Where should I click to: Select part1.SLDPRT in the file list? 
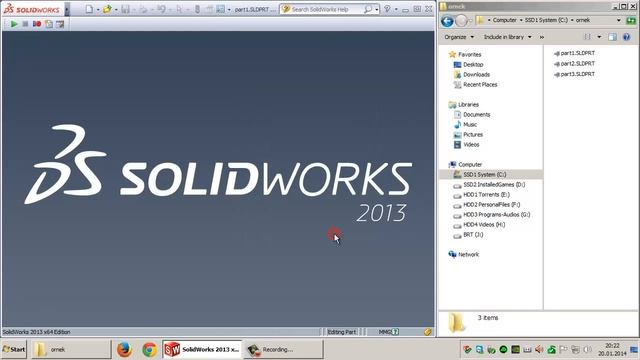point(574,53)
